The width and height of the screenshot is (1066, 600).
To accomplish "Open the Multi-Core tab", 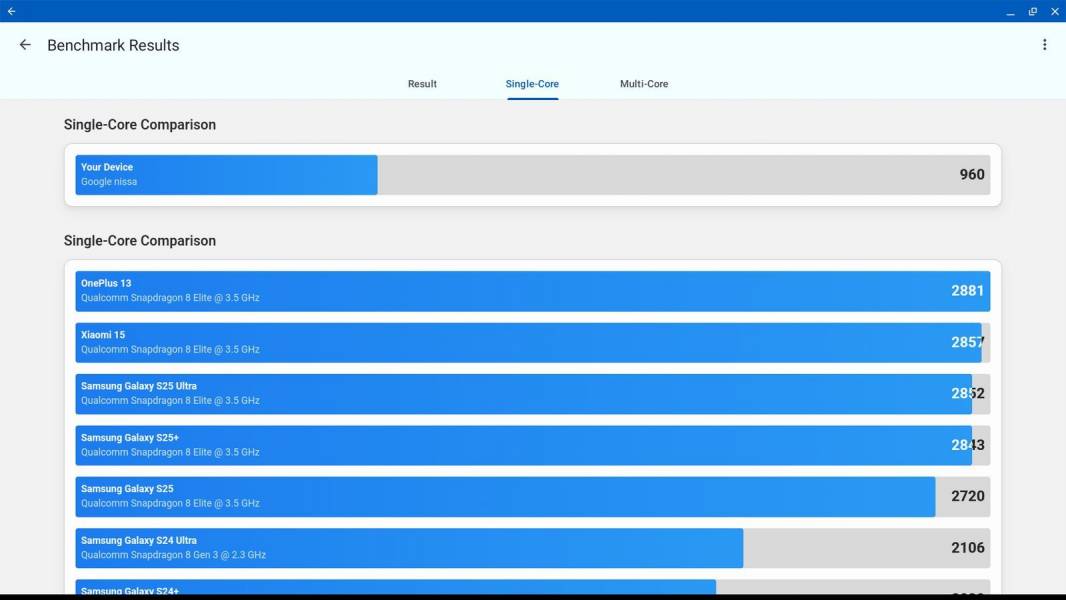I will (644, 84).
